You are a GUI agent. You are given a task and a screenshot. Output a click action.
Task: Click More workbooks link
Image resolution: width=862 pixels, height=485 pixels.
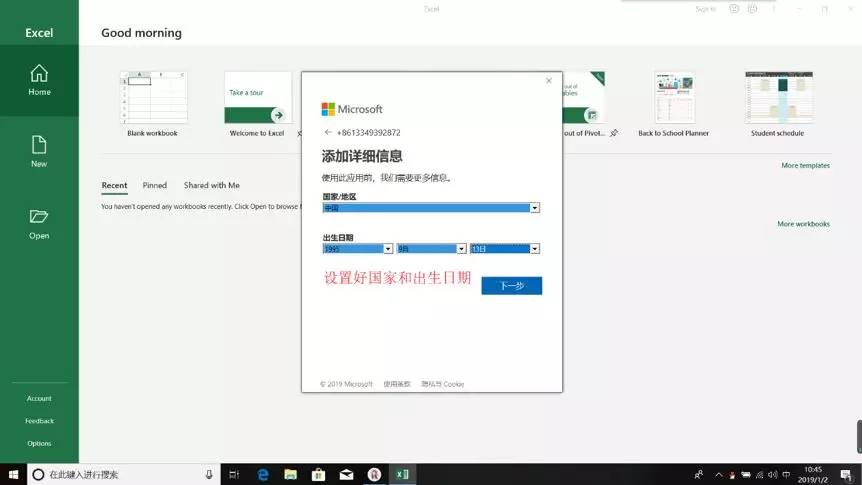click(x=803, y=224)
